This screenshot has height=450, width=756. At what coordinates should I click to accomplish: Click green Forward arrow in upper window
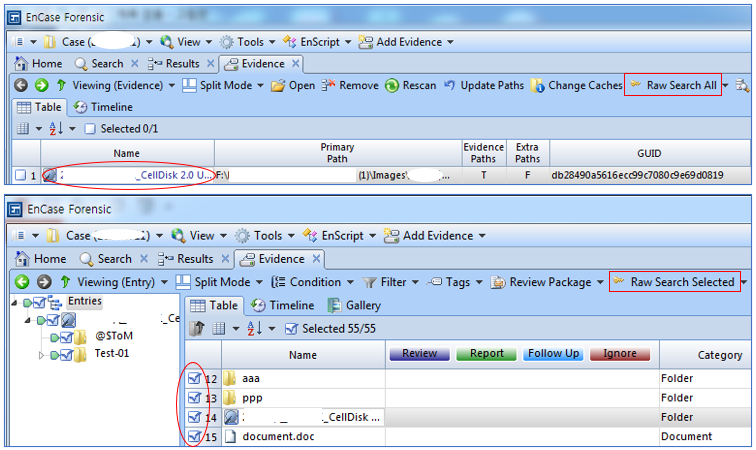(x=41, y=85)
